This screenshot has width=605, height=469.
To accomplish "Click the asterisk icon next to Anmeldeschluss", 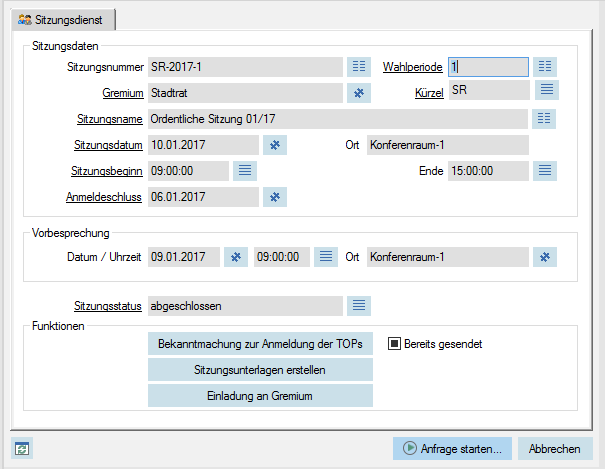I will pos(275,197).
